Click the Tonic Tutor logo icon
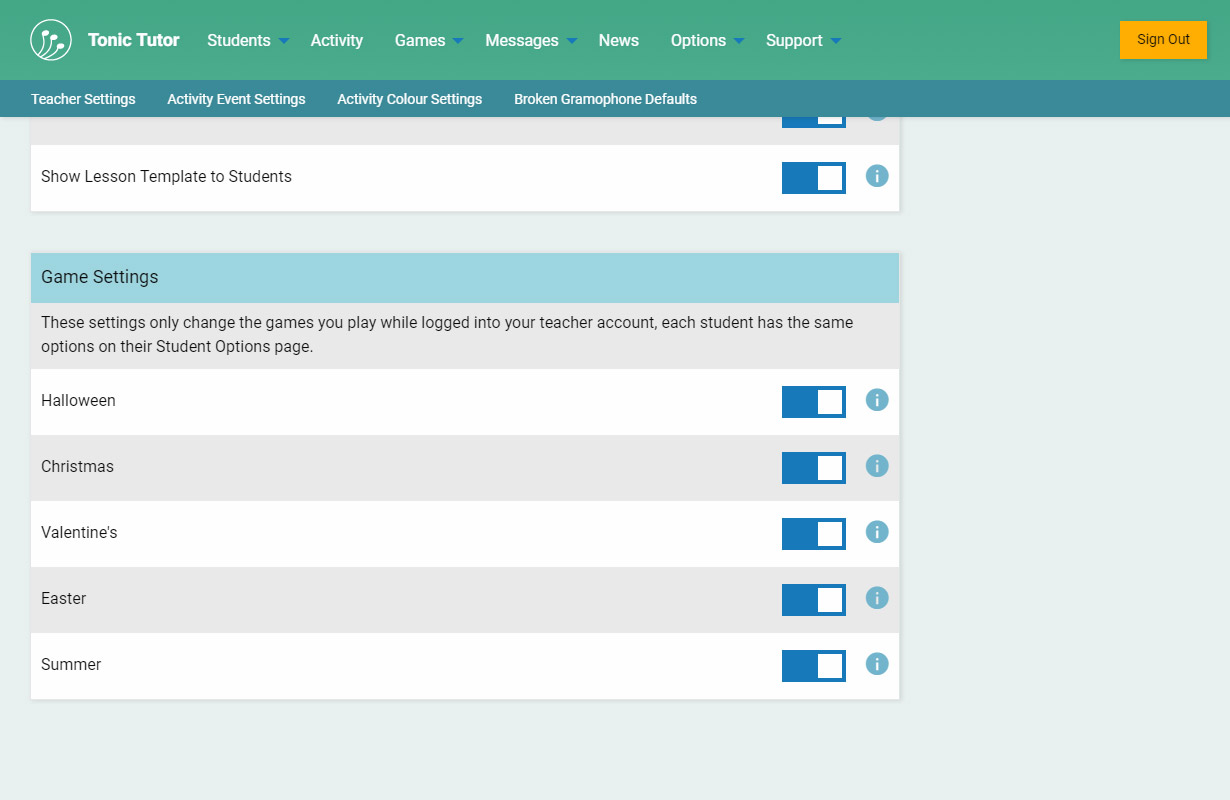1230x800 pixels. 51,40
